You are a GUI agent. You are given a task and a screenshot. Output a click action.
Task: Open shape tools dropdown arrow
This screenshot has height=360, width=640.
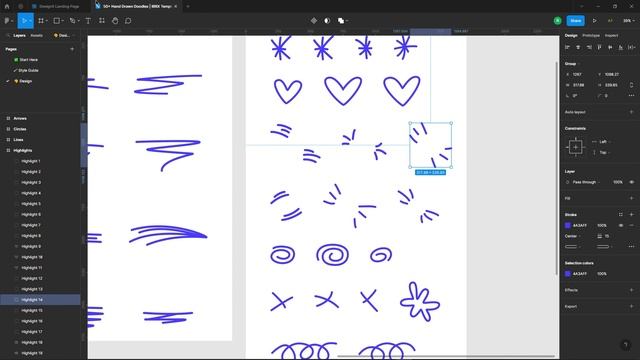[x=62, y=21]
